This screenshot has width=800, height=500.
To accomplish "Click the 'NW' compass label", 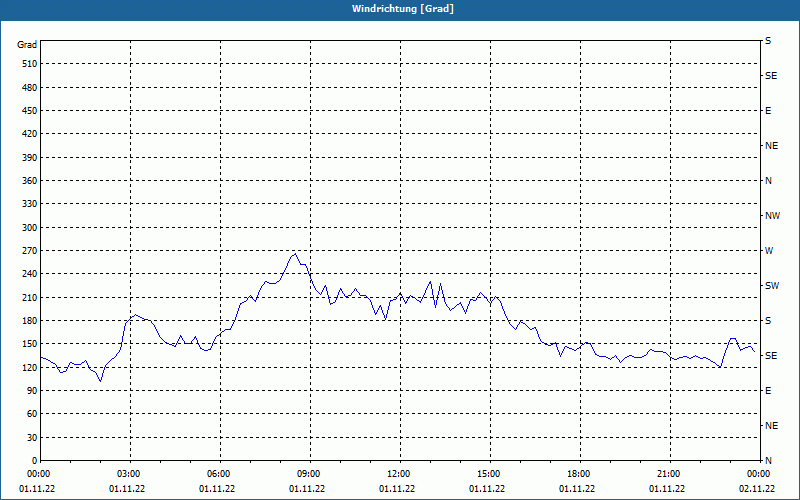I will pyautogui.click(x=772, y=216).
